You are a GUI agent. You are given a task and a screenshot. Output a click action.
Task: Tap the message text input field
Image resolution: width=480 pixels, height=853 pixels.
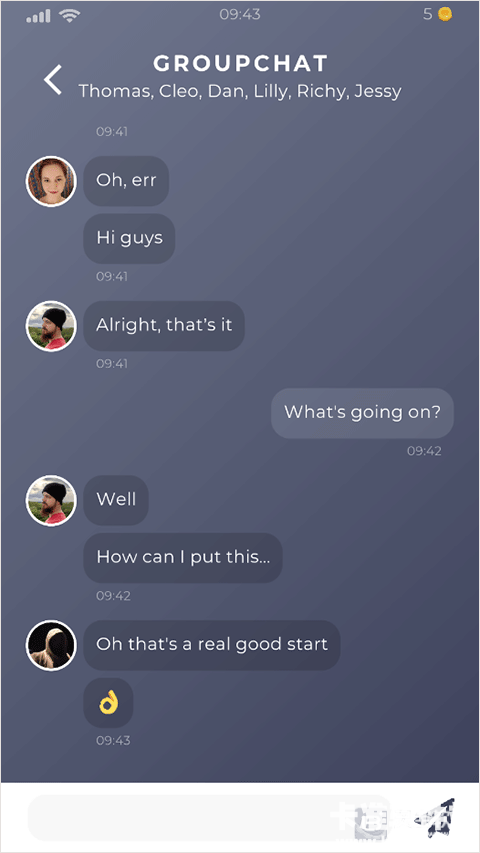pos(210,818)
